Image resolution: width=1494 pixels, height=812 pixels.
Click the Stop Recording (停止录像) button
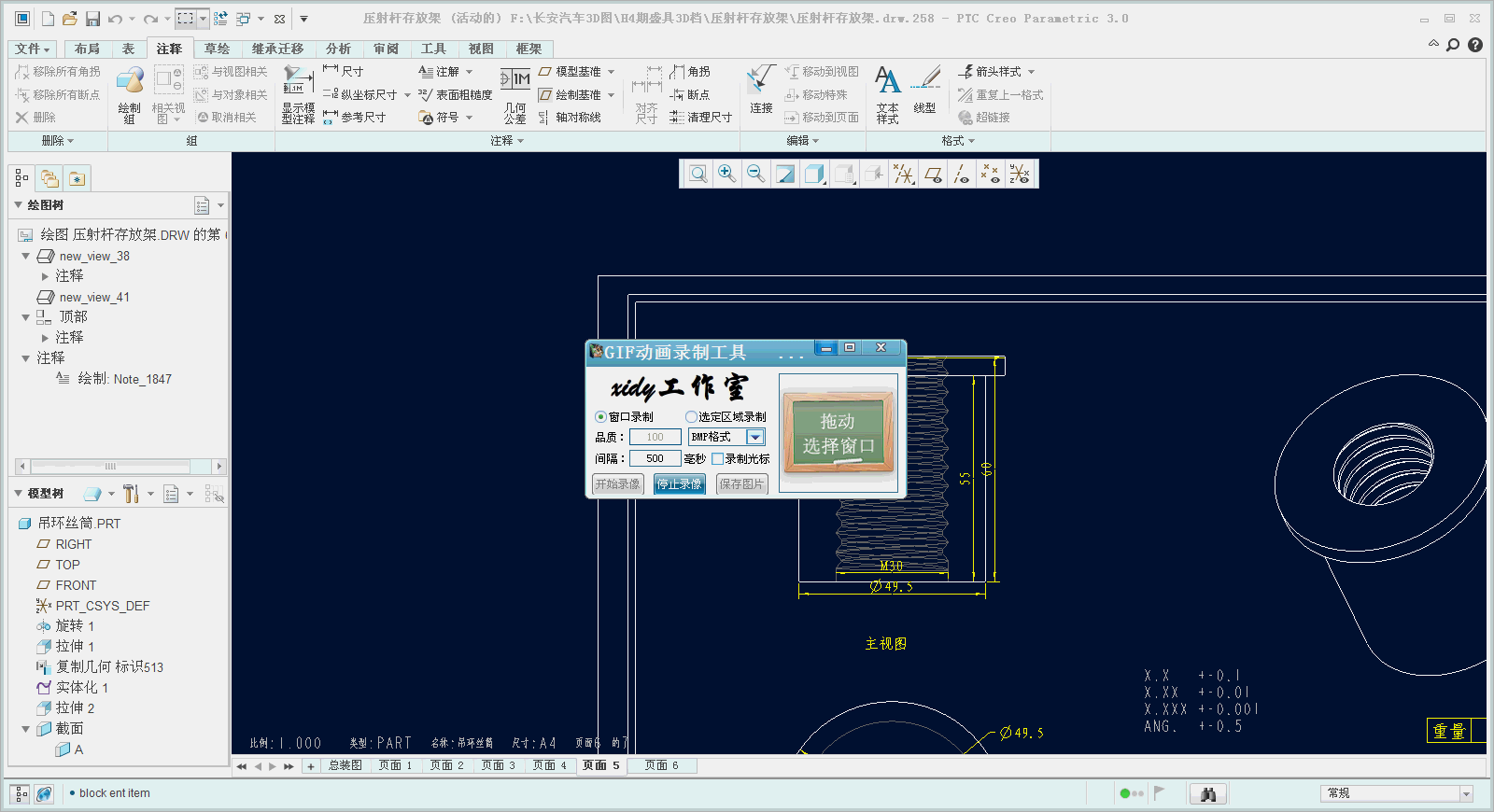(x=679, y=484)
